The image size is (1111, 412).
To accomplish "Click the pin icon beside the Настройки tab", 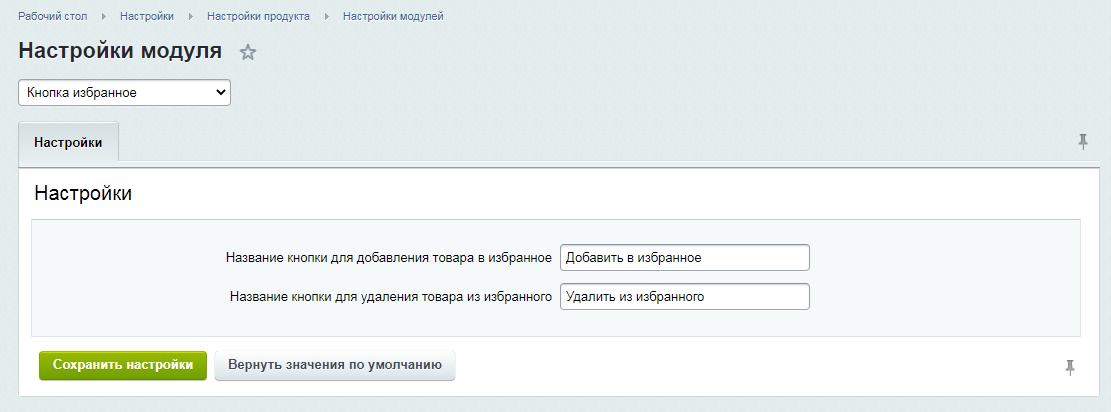I will (x=1082, y=142).
